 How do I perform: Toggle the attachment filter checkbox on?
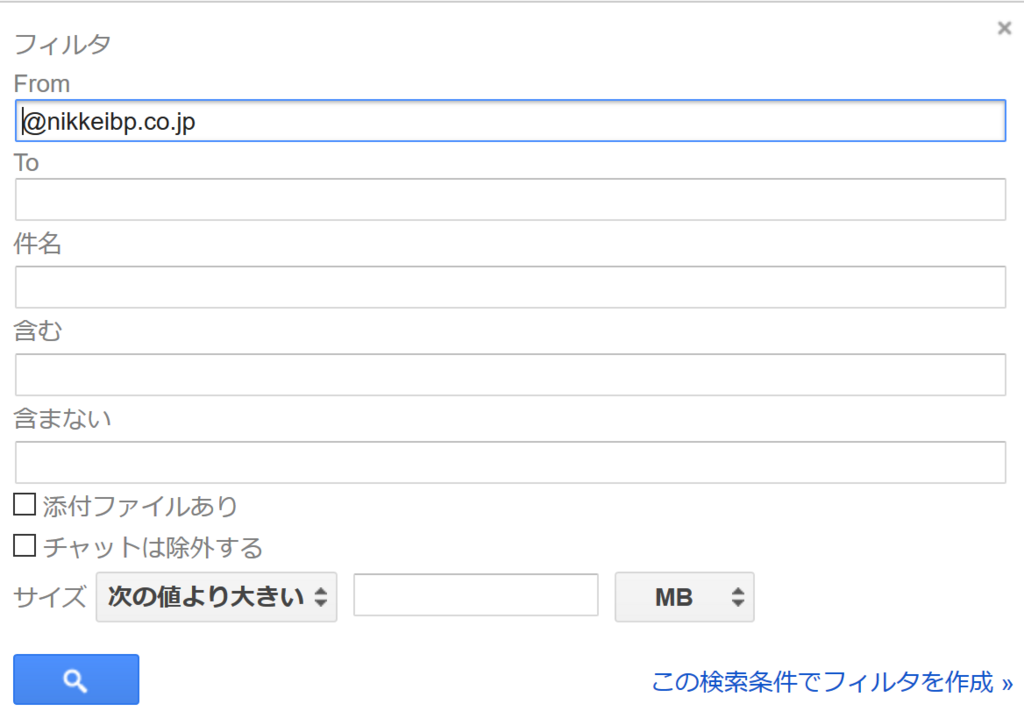tap(24, 504)
